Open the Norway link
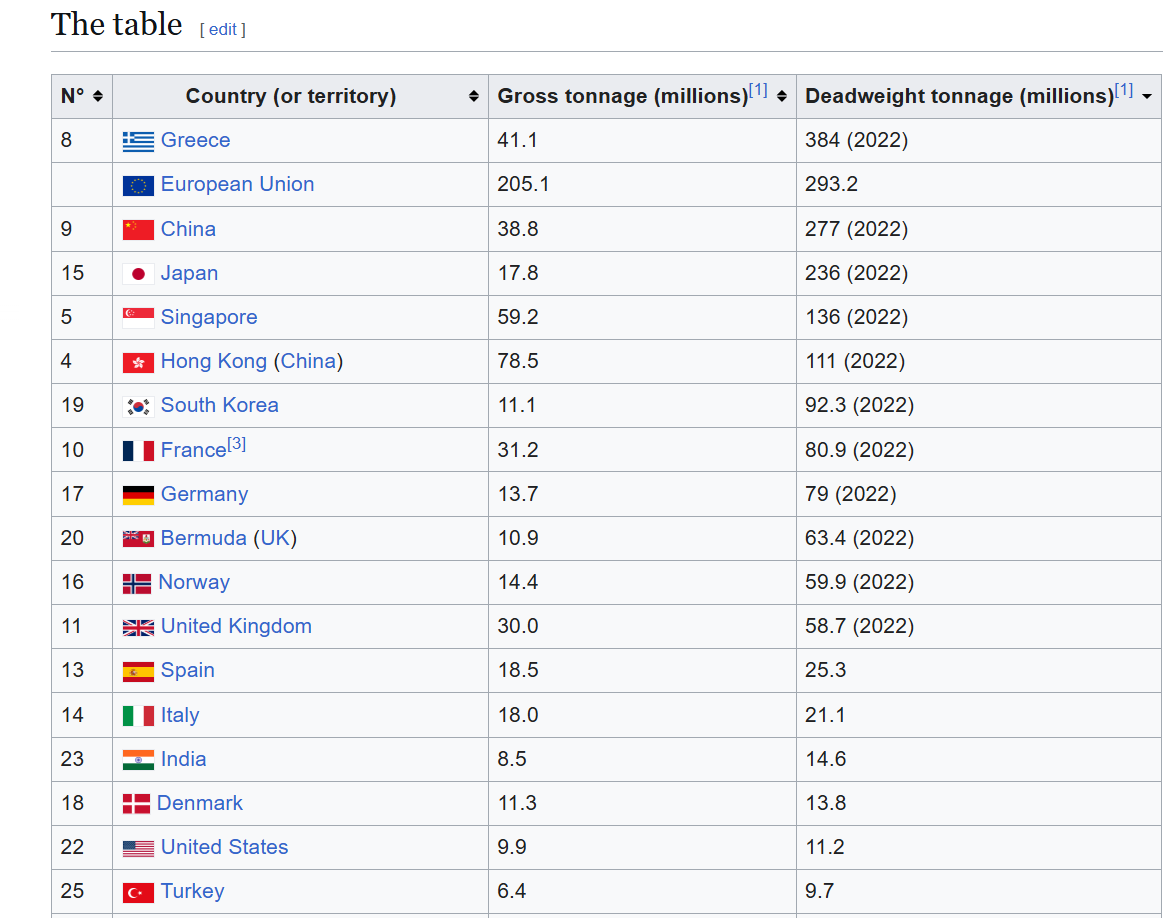This screenshot has width=1163, height=918. [194, 582]
